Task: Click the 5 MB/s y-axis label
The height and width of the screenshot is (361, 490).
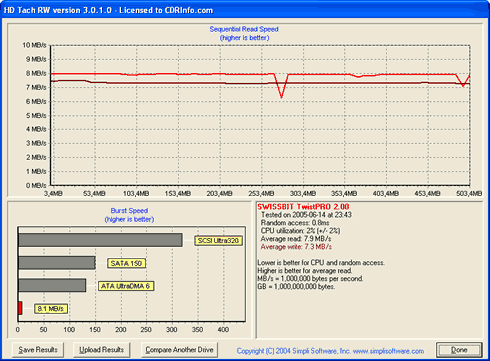Action: point(36,115)
